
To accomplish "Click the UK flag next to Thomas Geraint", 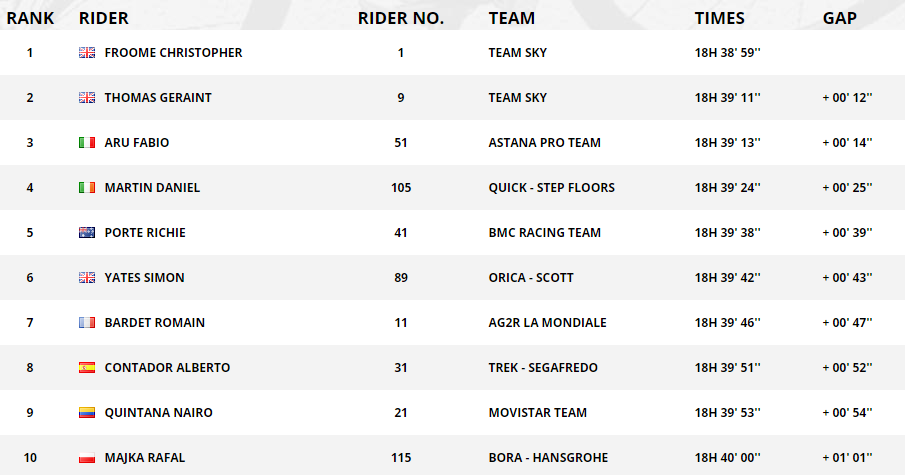I will coord(87,98).
